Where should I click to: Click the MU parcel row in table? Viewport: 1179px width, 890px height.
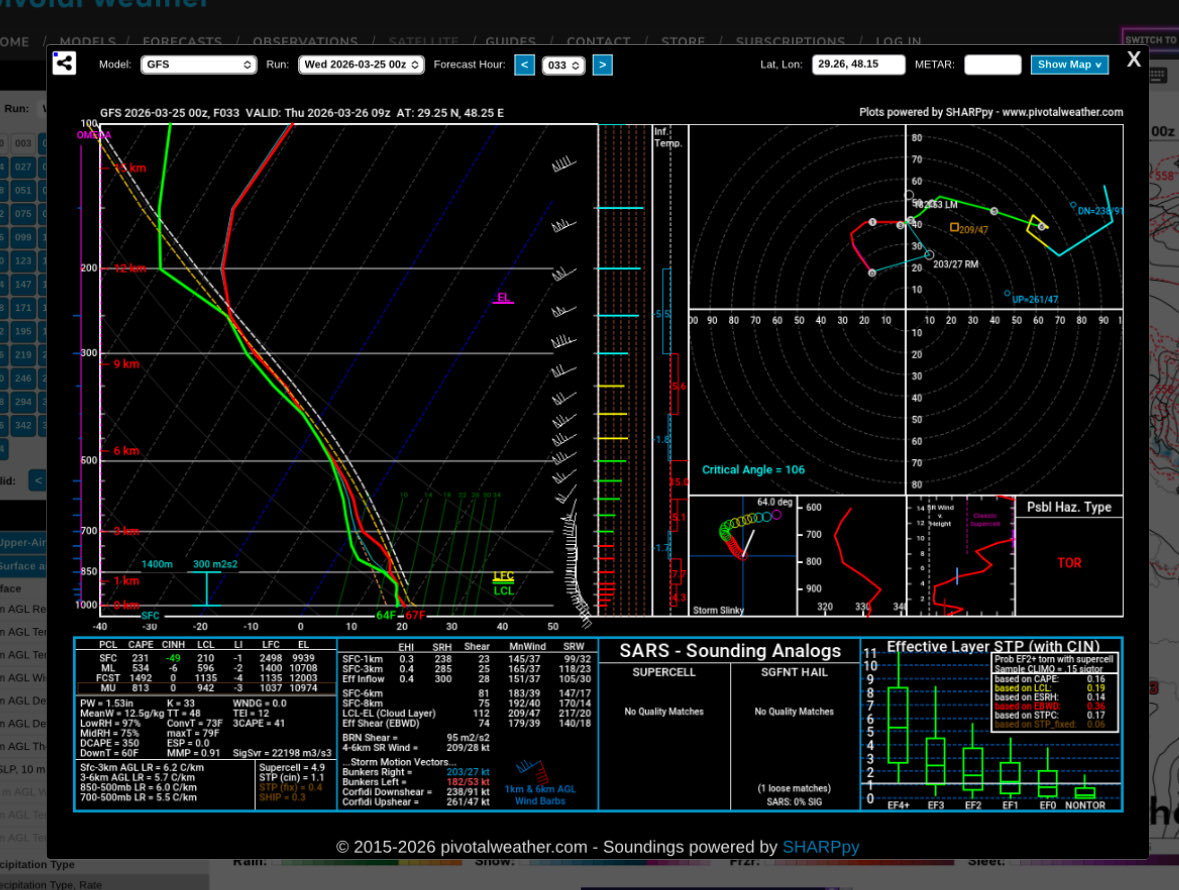205,688
